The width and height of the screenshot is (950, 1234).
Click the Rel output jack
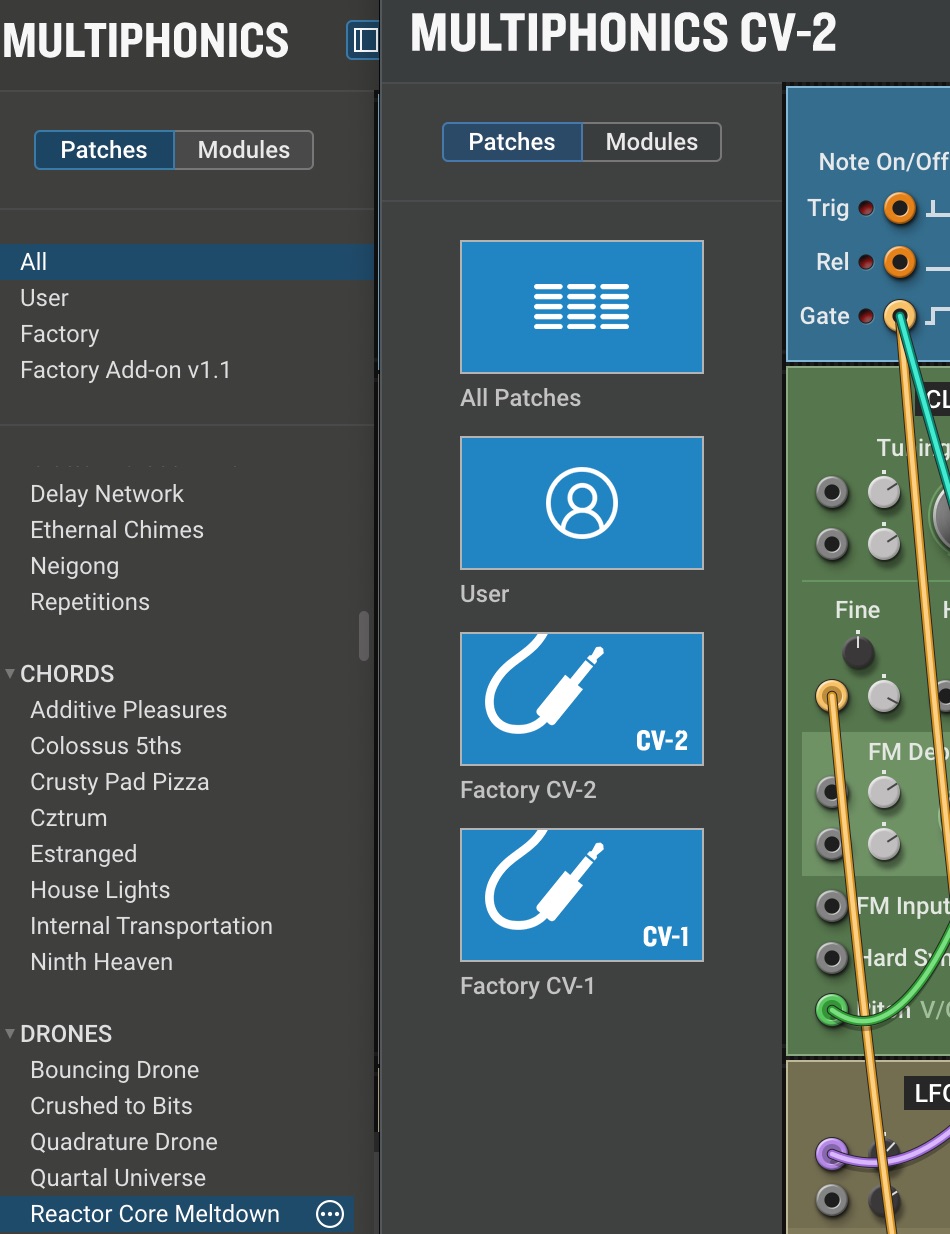pos(899,262)
